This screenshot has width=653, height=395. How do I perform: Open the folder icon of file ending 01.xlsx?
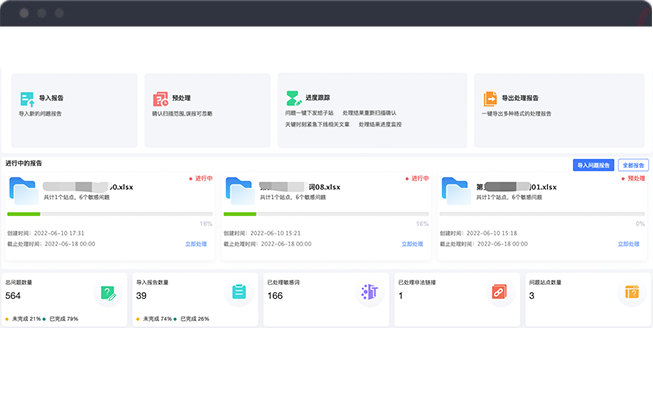tap(456, 191)
